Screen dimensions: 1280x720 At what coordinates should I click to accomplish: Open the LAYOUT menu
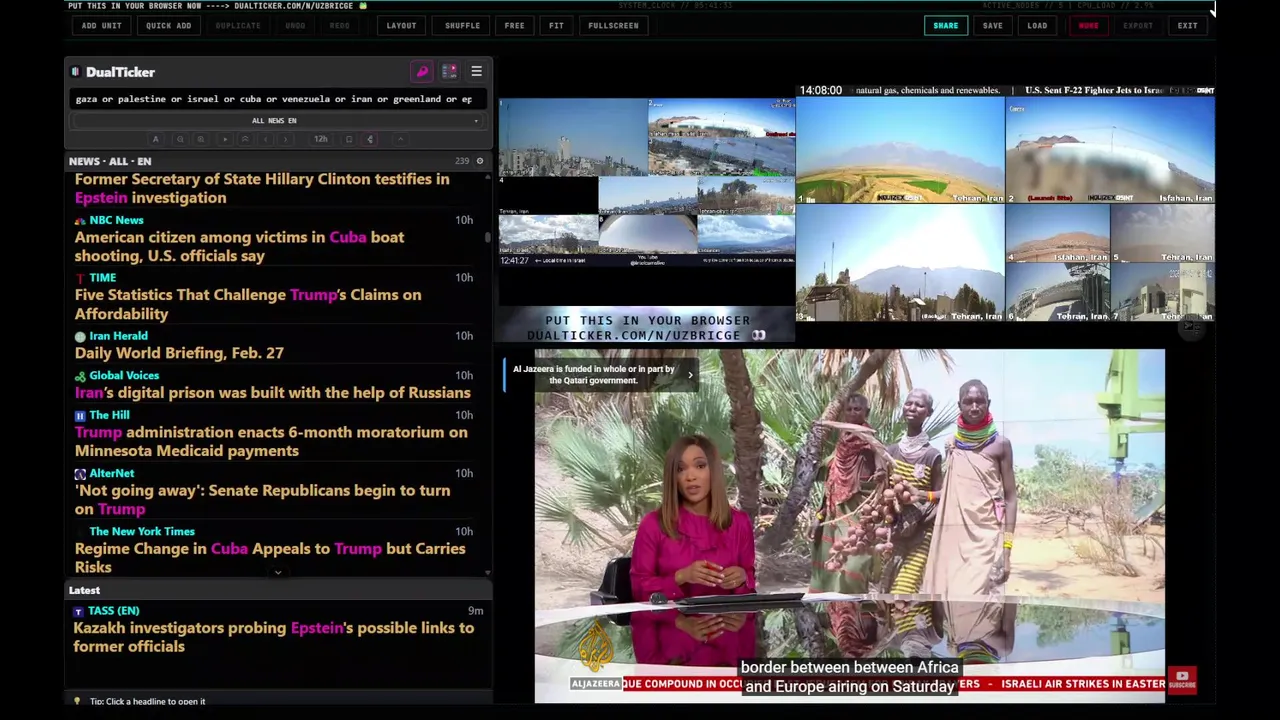(401, 26)
